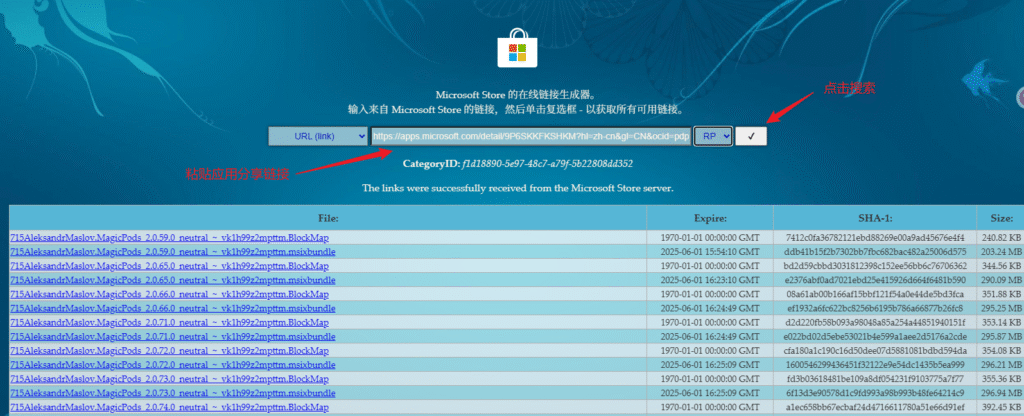Screen dimensions: 1024x416
Task: Click the 354.08 KB size cell
Action: click(1002, 351)
